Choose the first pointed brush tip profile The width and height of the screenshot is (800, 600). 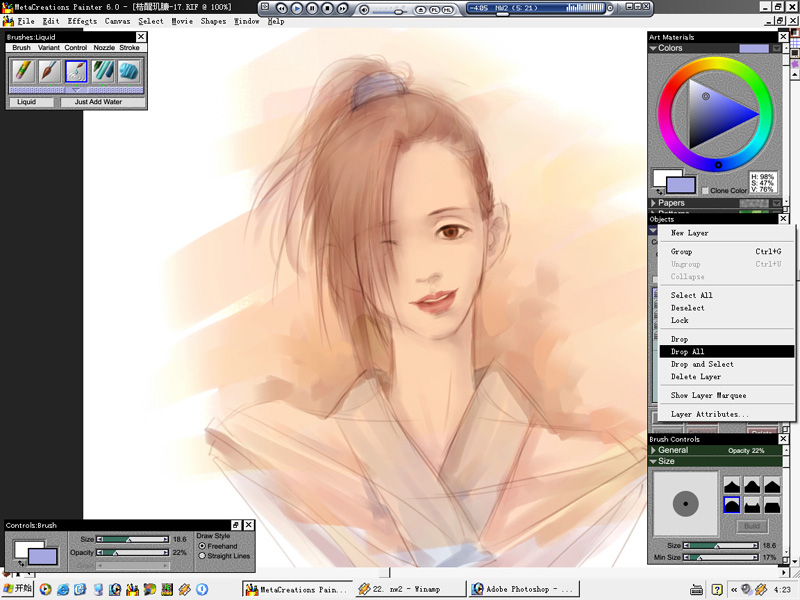[732, 485]
